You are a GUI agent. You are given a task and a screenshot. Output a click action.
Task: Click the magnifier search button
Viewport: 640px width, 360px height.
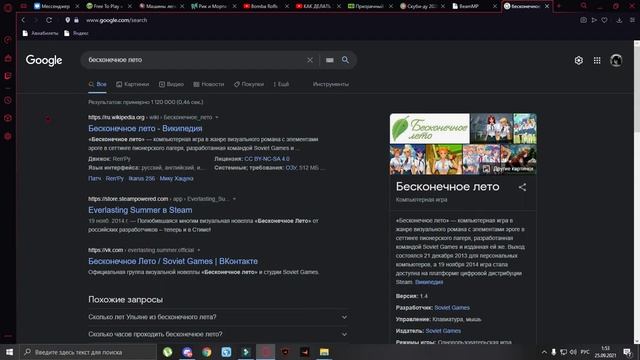click(345, 60)
